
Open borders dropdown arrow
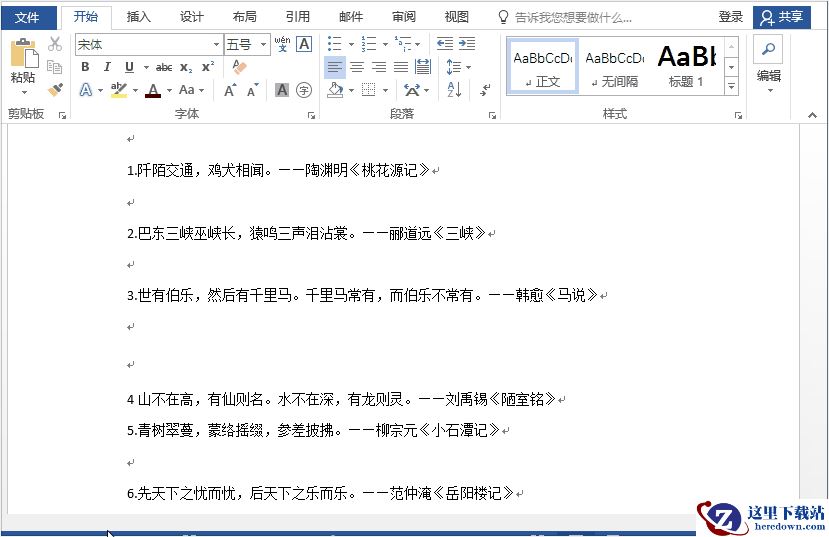point(385,90)
